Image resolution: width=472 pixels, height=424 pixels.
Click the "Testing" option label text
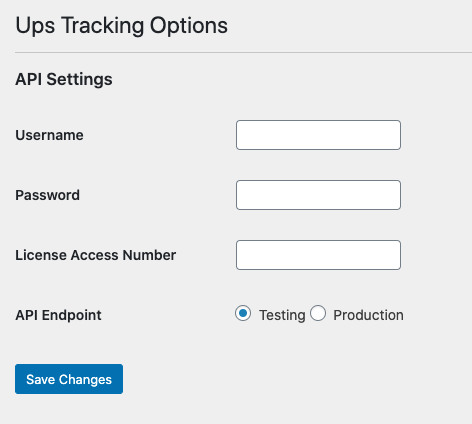tap(282, 315)
